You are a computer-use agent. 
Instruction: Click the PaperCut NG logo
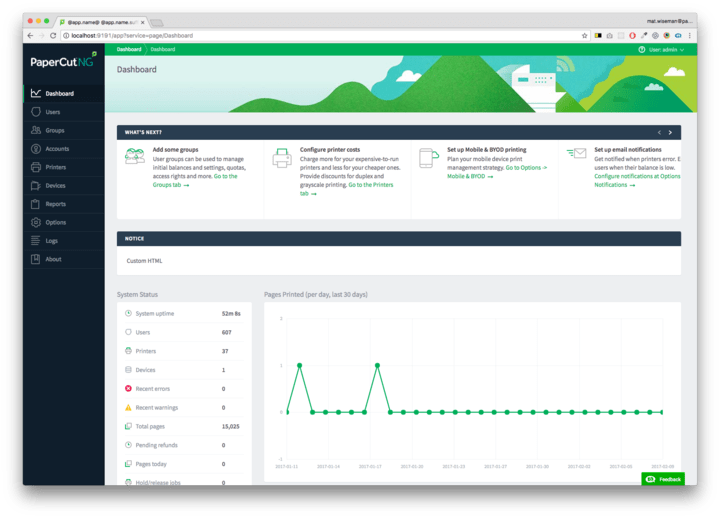[x=63, y=61]
